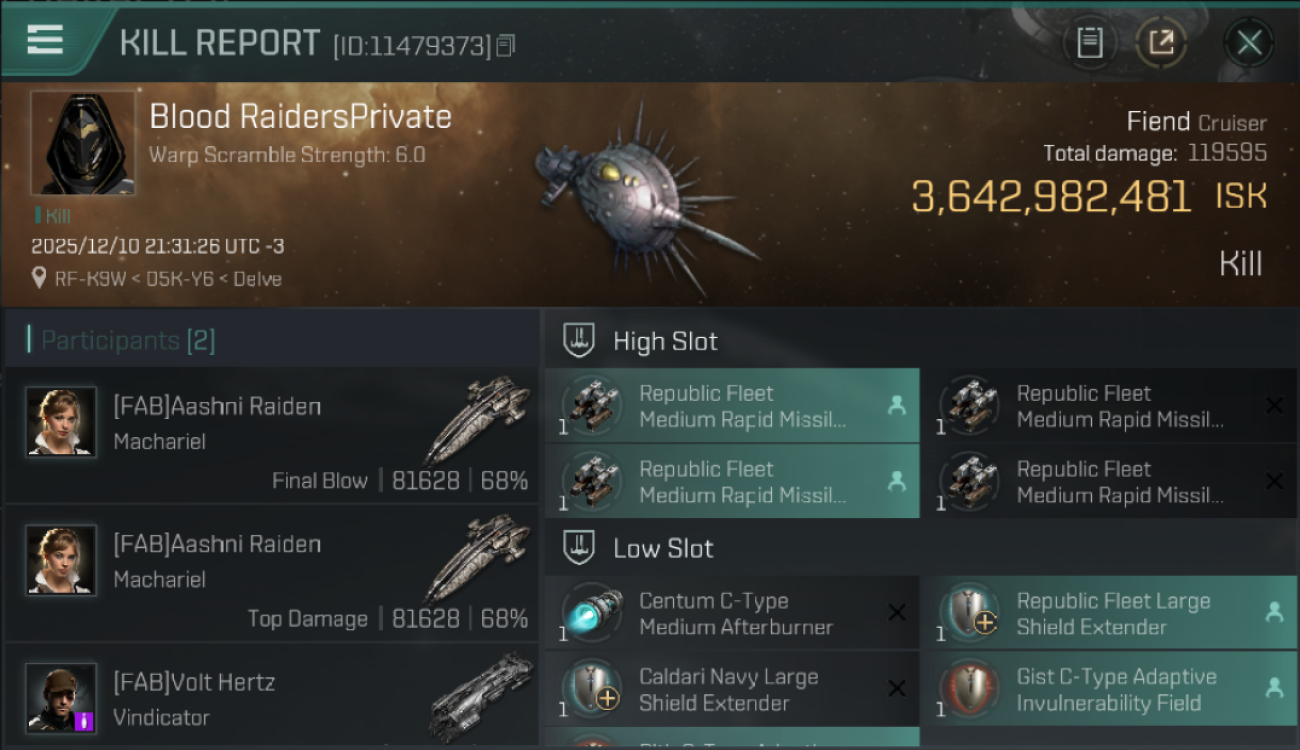Open the hamburger menu at top left
1300x750 pixels.
point(45,40)
